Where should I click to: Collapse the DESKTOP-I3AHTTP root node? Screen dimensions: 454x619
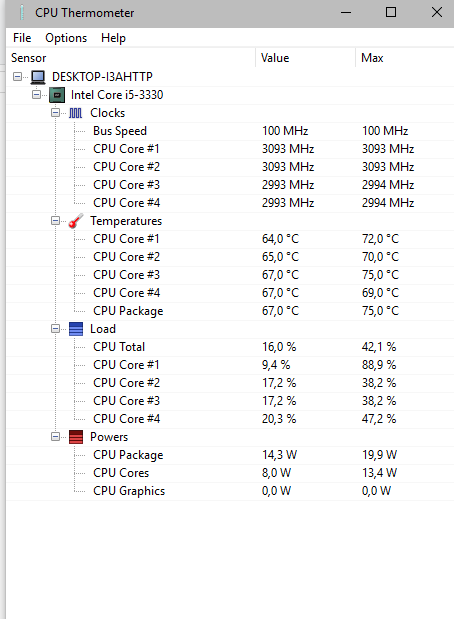[17, 77]
